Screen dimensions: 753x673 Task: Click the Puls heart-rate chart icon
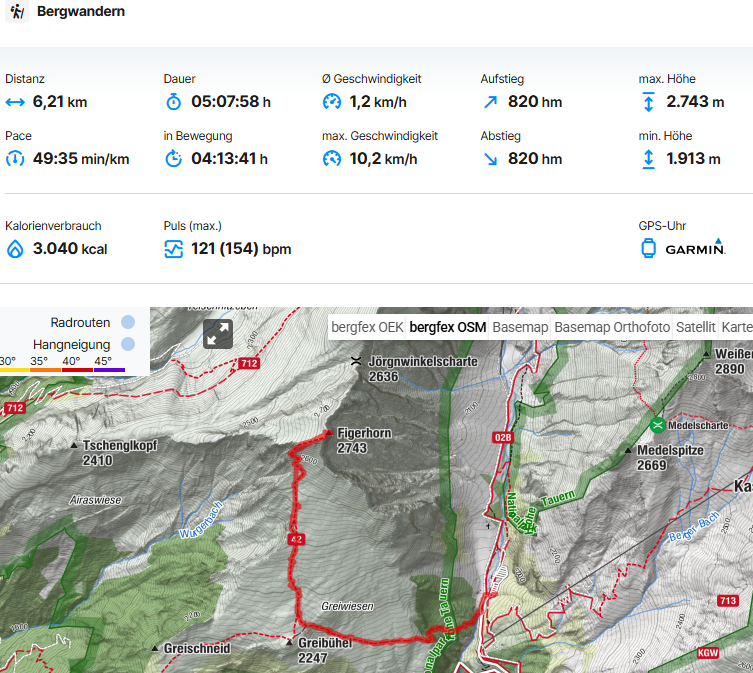click(173, 249)
